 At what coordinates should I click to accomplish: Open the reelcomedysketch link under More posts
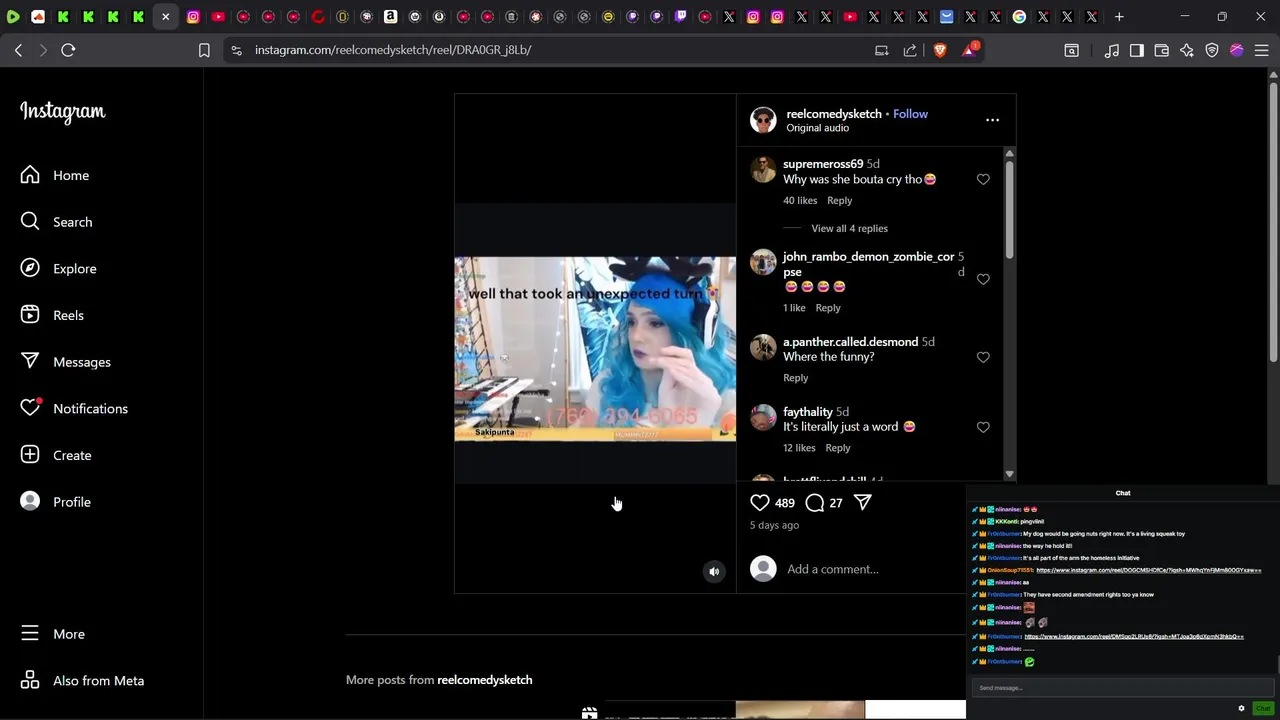coord(485,680)
